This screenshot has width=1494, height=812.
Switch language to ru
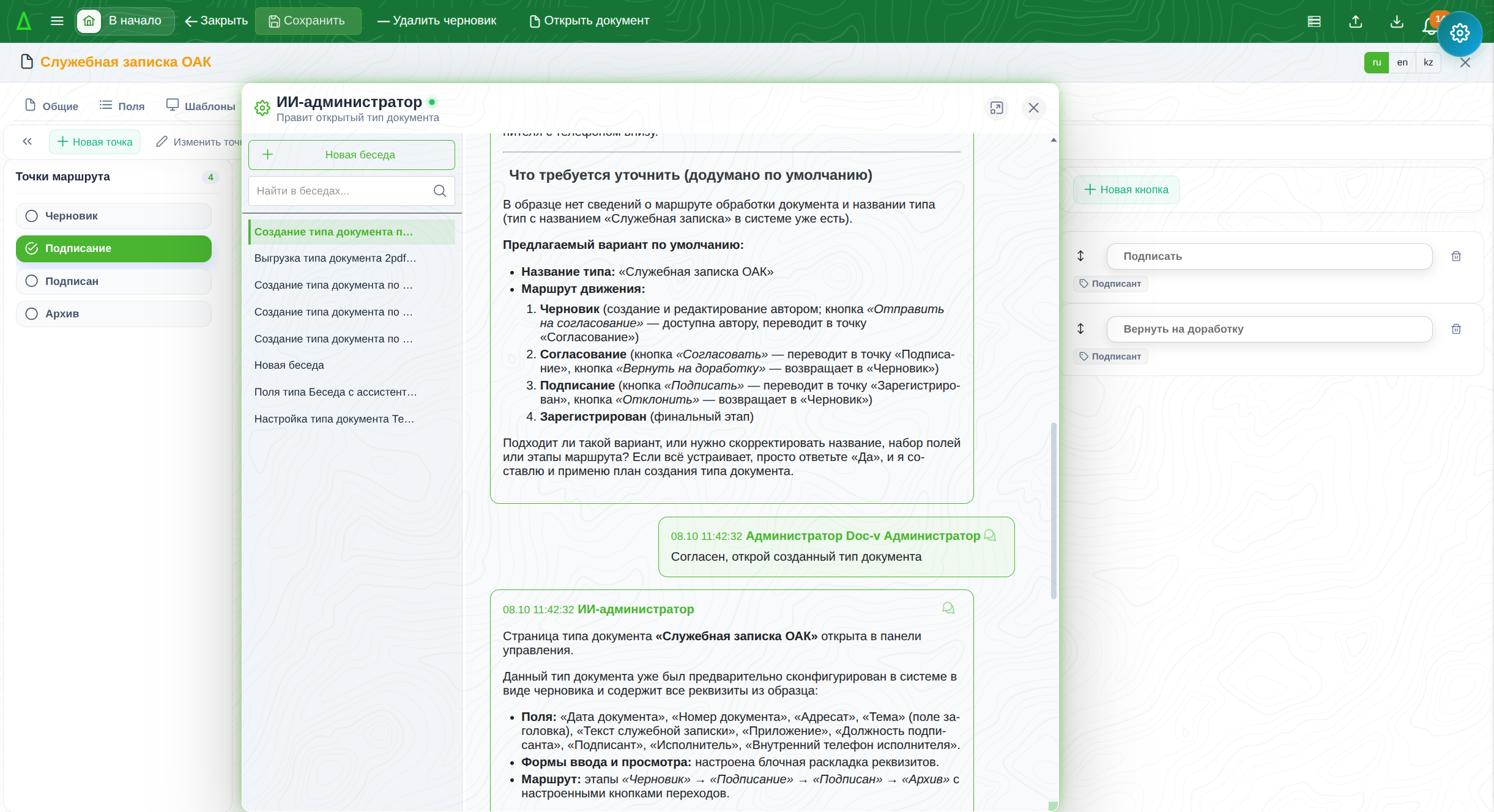(1377, 62)
